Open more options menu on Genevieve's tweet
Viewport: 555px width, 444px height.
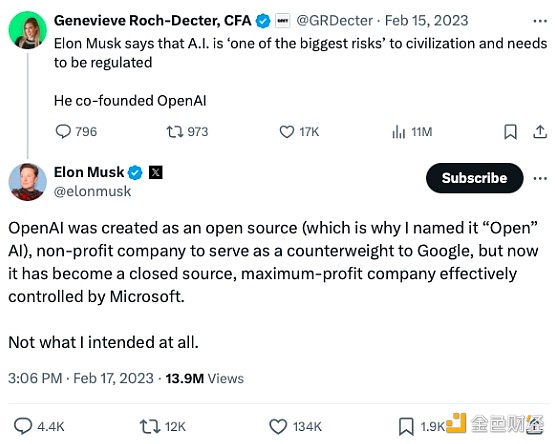click(x=540, y=22)
